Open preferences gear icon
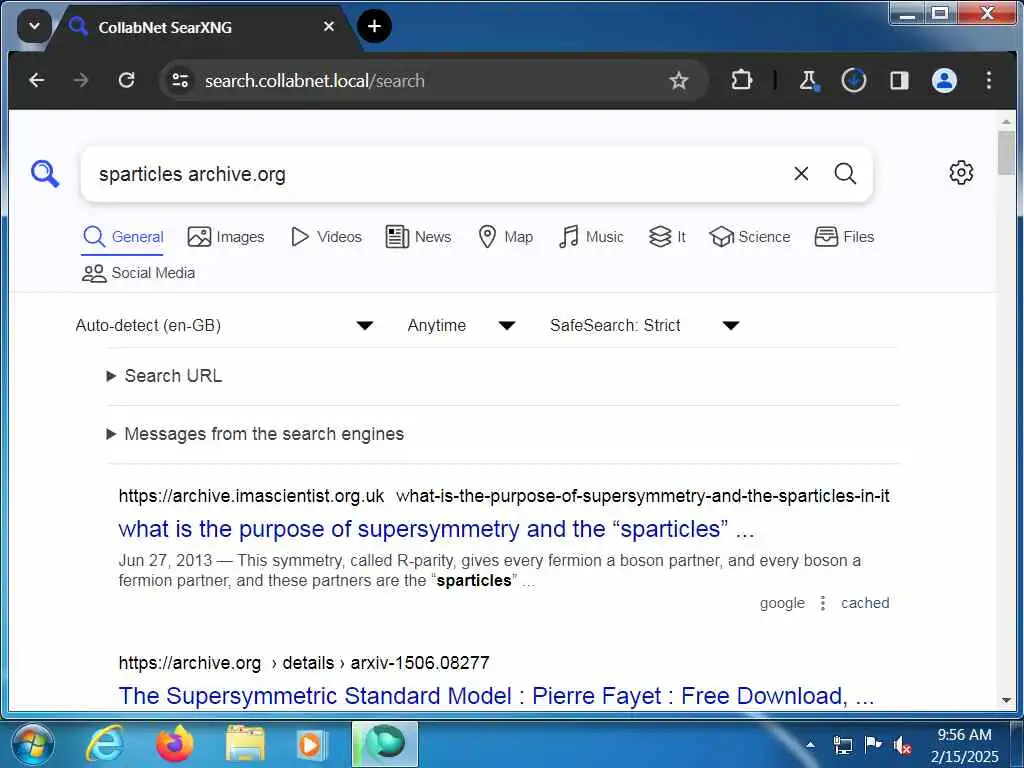This screenshot has height=768, width=1024. tap(961, 173)
